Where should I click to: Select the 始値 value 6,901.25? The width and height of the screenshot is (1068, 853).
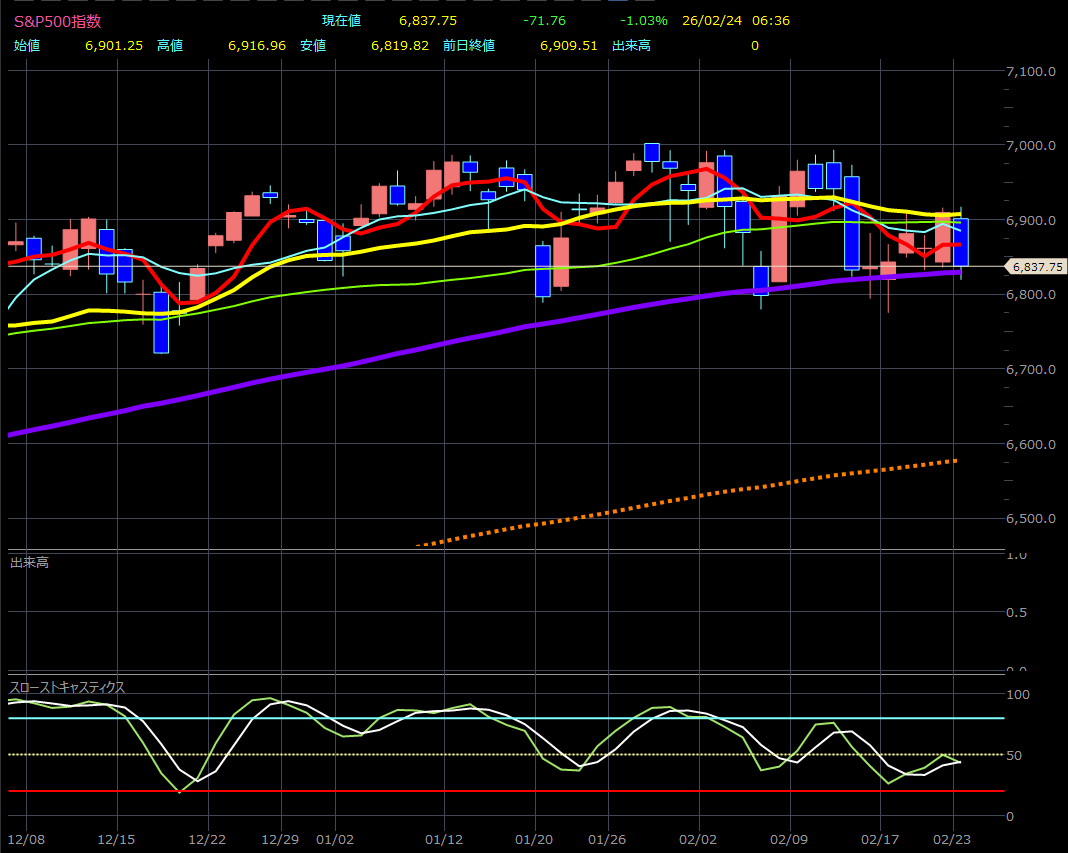click(x=115, y=45)
